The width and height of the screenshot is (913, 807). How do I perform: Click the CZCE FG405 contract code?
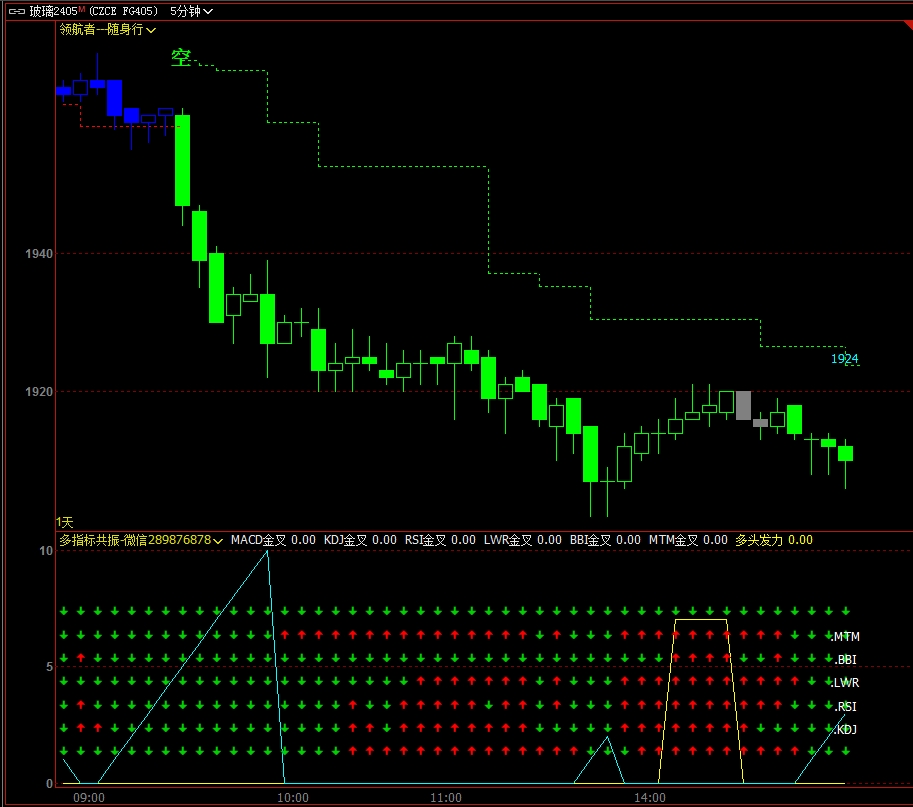(124, 11)
